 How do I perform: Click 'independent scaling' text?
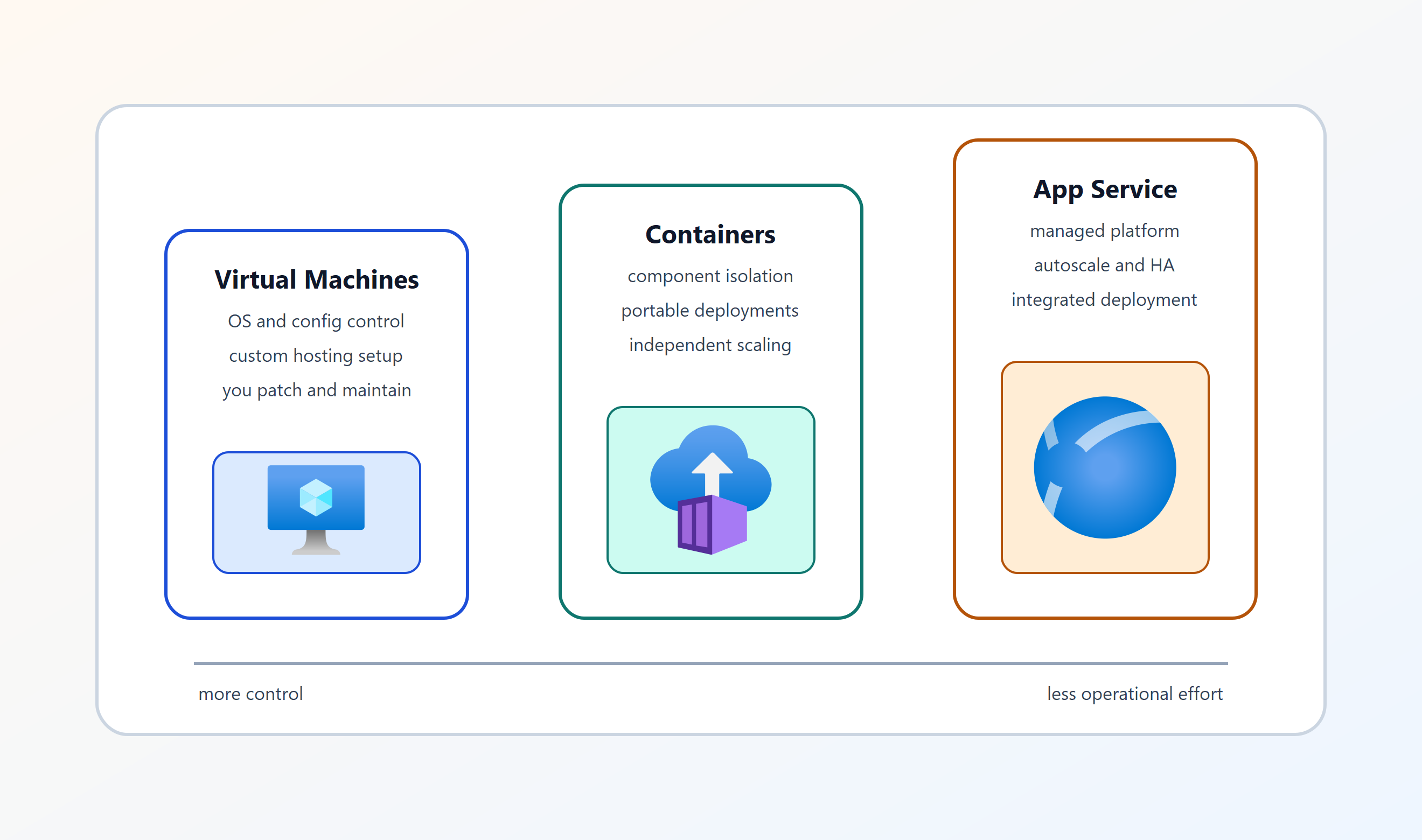(x=710, y=345)
